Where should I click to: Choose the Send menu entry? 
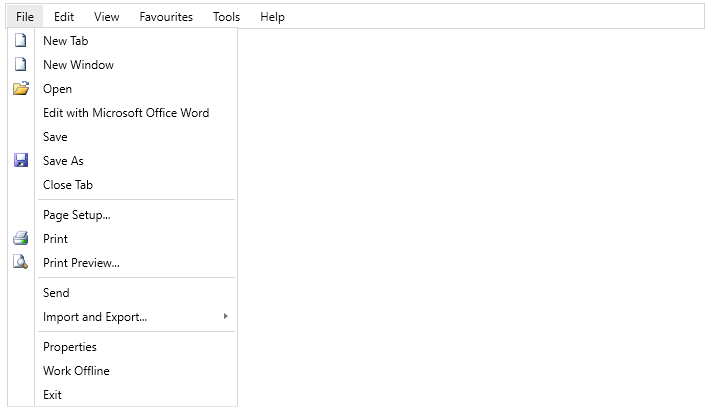point(123,293)
